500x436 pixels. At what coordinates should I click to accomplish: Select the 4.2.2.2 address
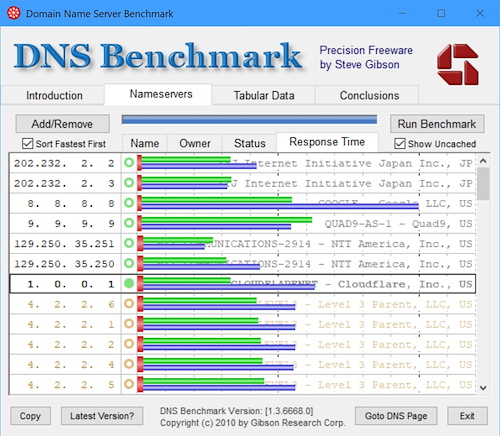pos(71,345)
